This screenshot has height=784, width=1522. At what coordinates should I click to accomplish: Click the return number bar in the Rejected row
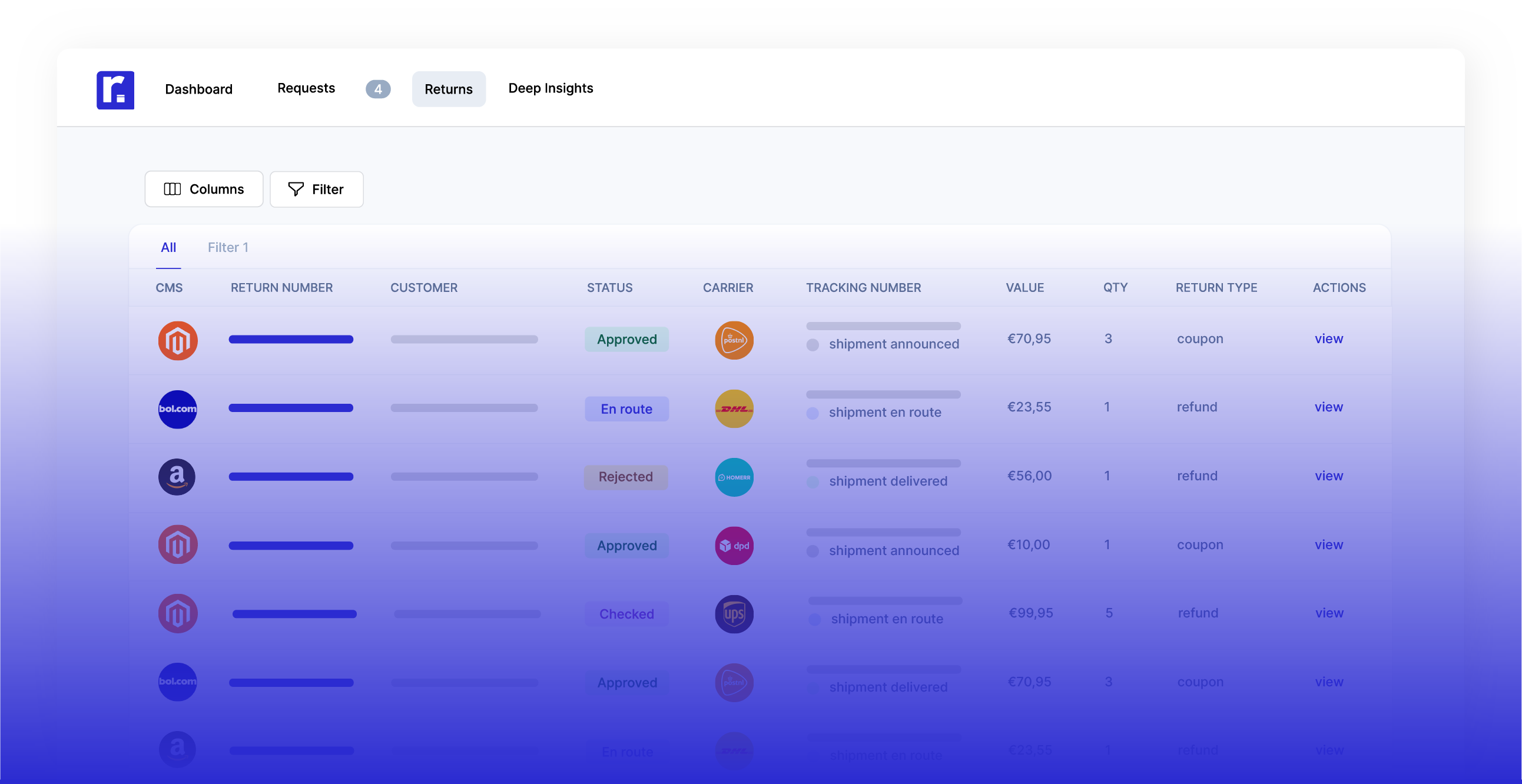(x=291, y=477)
